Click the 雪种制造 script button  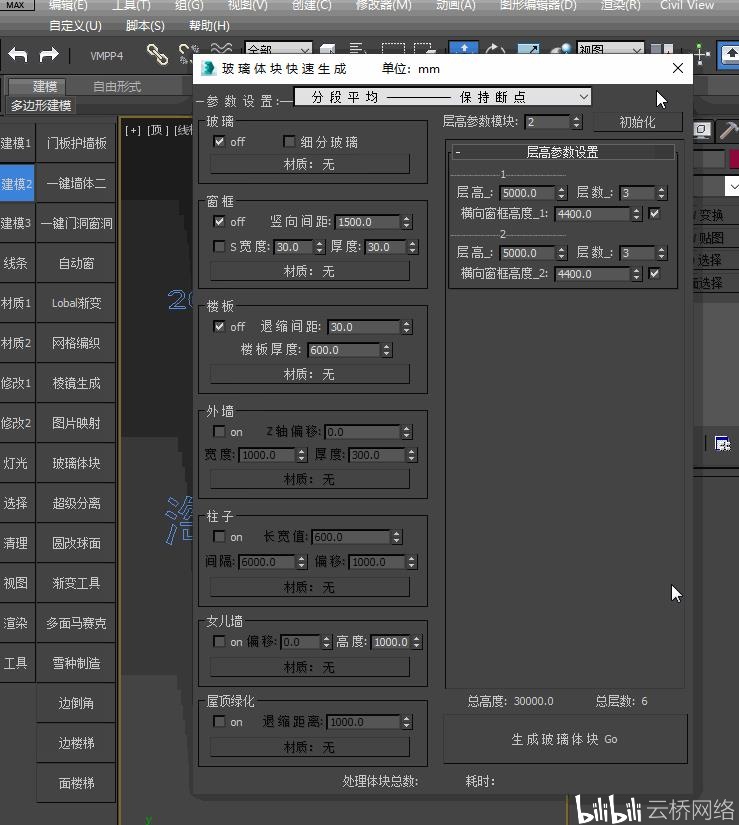click(x=76, y=663)
